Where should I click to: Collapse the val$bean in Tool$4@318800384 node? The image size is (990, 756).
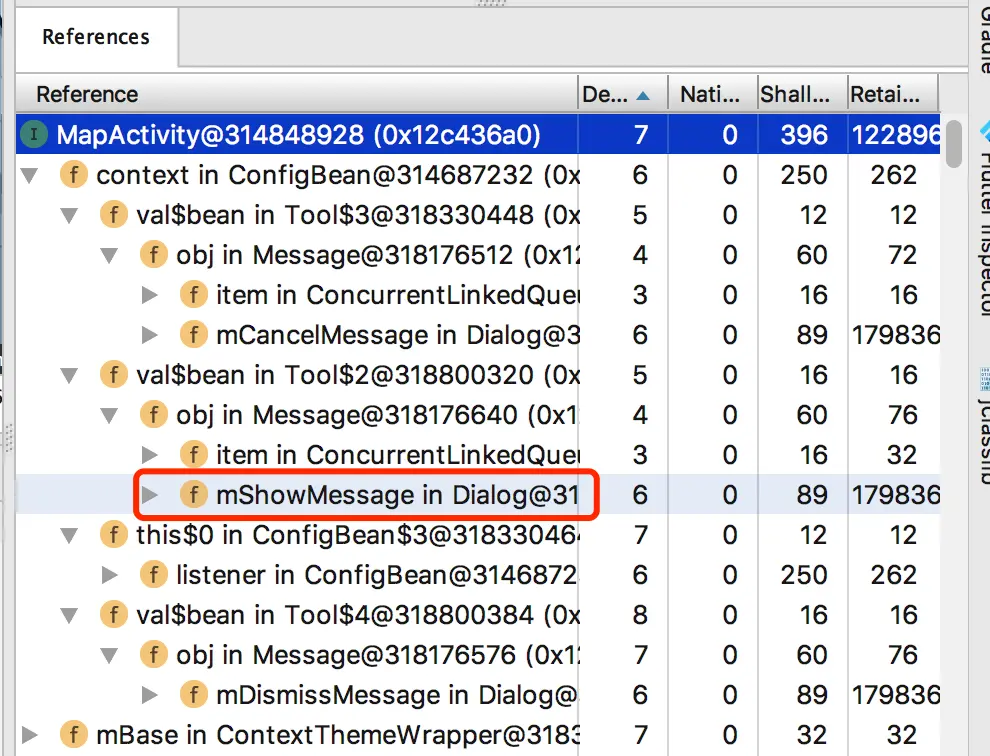(69, 615)
